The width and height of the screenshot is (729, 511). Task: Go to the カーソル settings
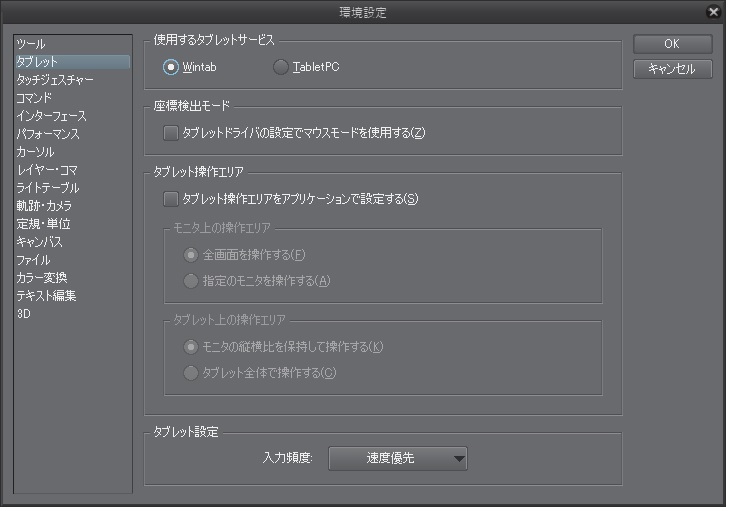point(73,152)
